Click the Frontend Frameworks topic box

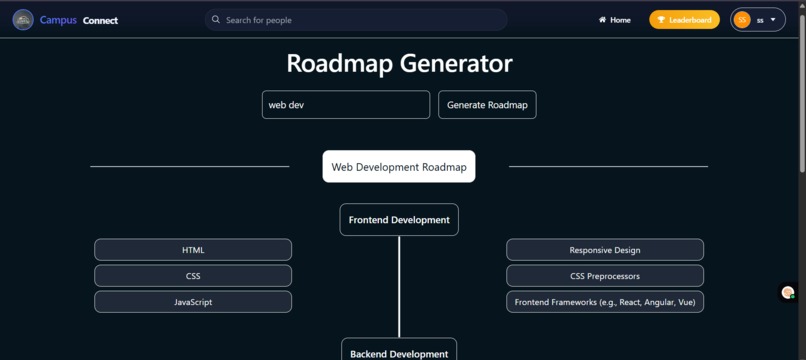[x=605, y=302]
